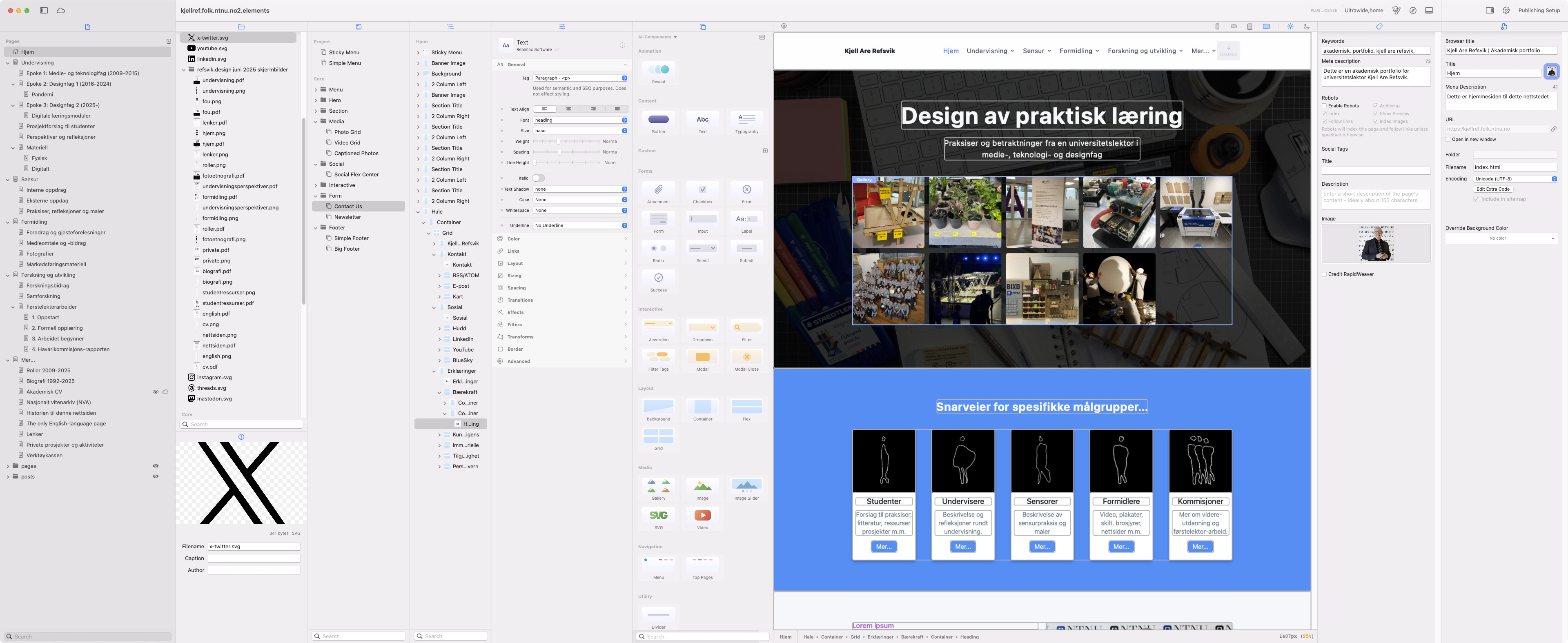
Task: Check Open in new window checkbox
Action: (x=1448, y=139)
